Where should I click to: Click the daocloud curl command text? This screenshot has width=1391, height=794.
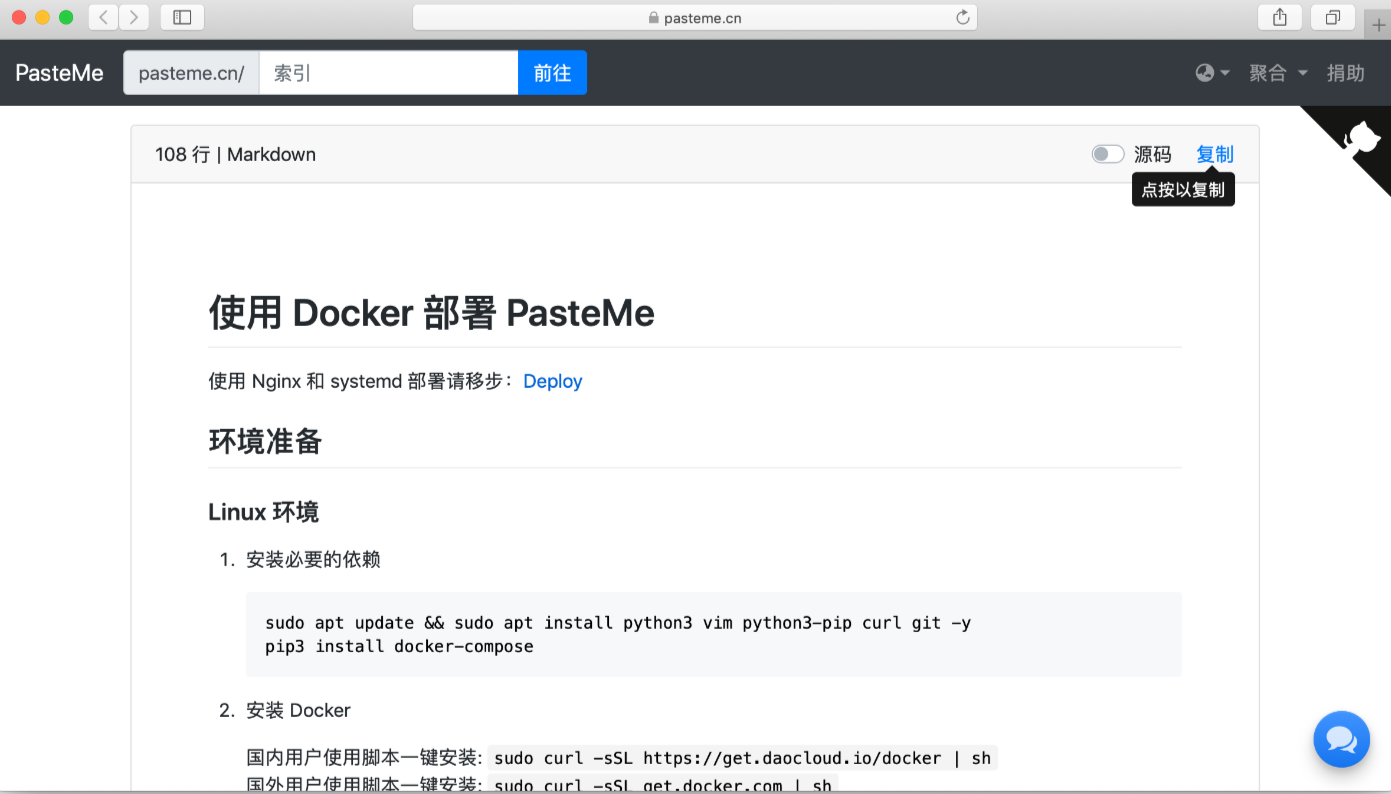pos(742,758)
